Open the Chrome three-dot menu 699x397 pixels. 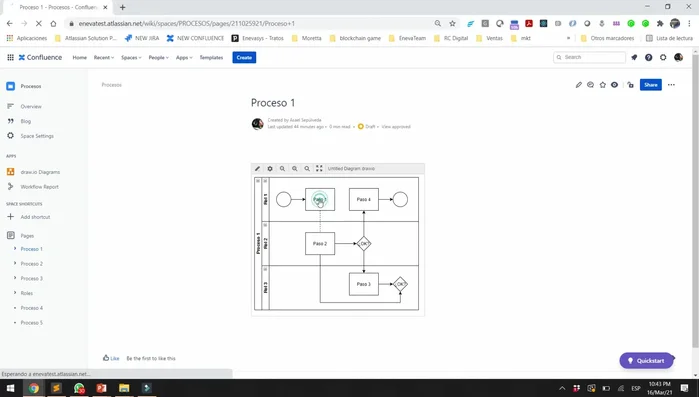689,24
